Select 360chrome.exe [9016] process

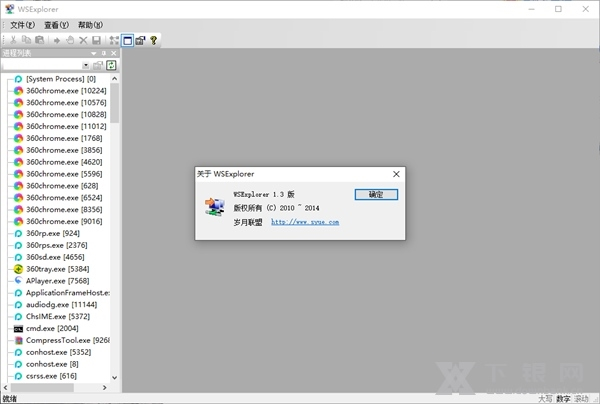click(64, 221)
